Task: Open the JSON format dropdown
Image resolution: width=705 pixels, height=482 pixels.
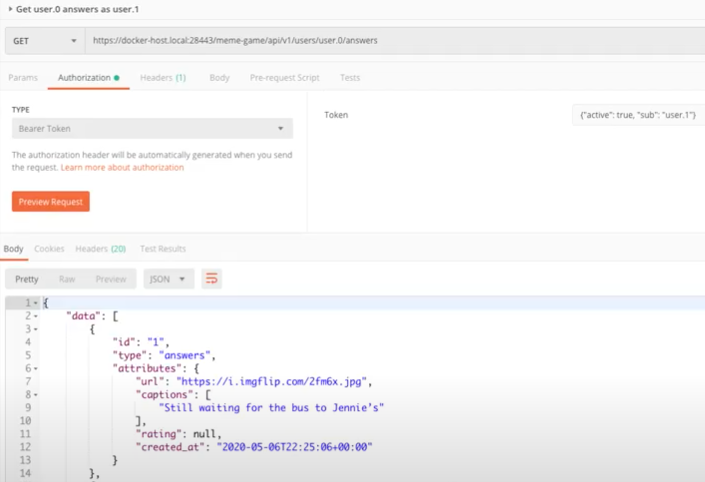Action: click(169, 279)
